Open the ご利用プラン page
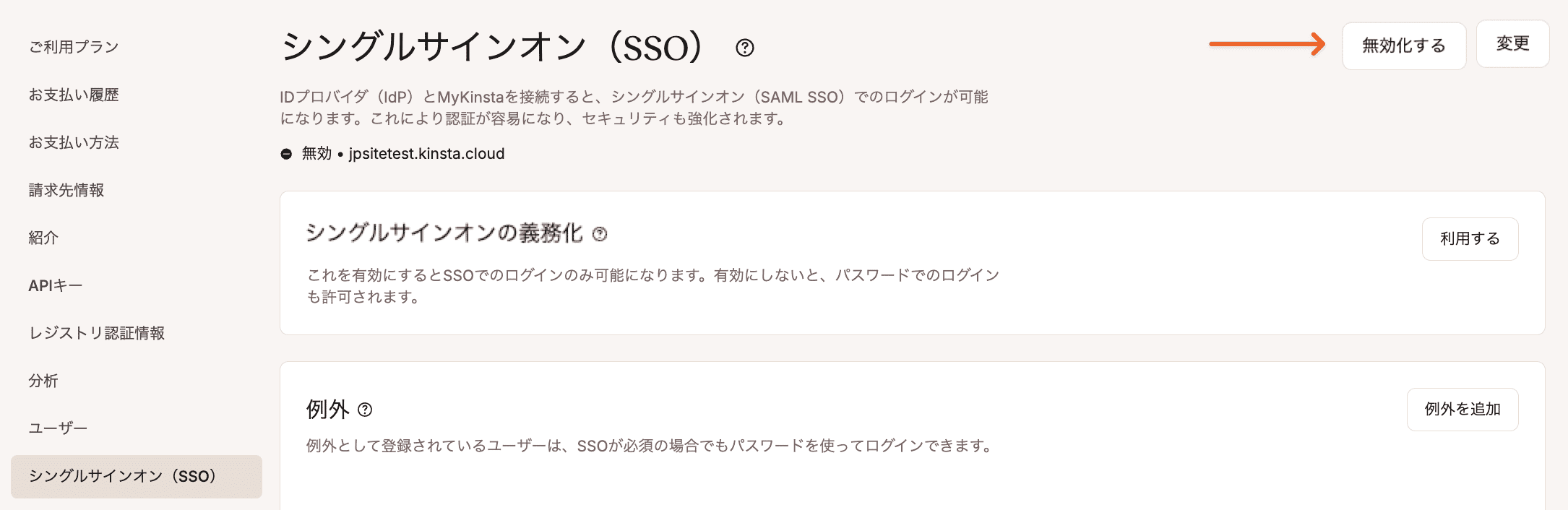The width and height of the screenshot is (1568, 510). (72, 48)
